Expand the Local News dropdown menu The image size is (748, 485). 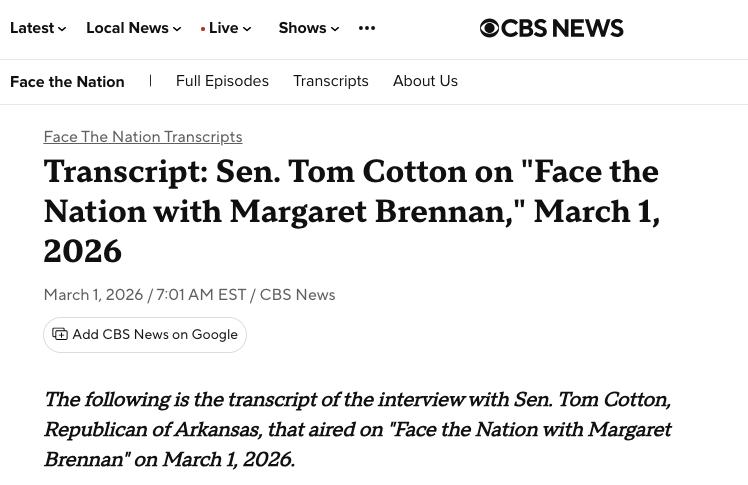pos(133,29)
